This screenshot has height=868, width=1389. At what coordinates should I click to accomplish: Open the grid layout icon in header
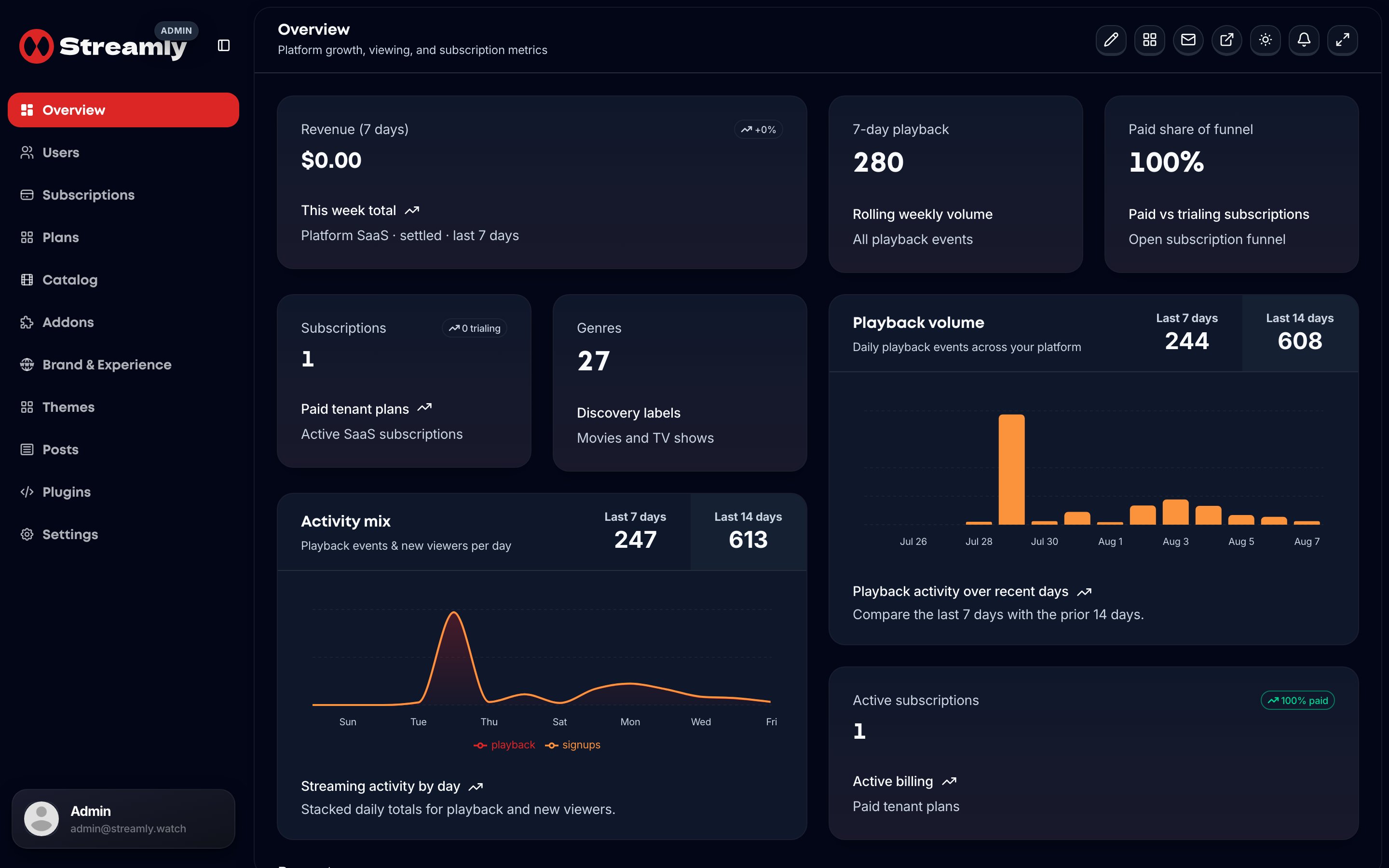(x=1149, y=40)
